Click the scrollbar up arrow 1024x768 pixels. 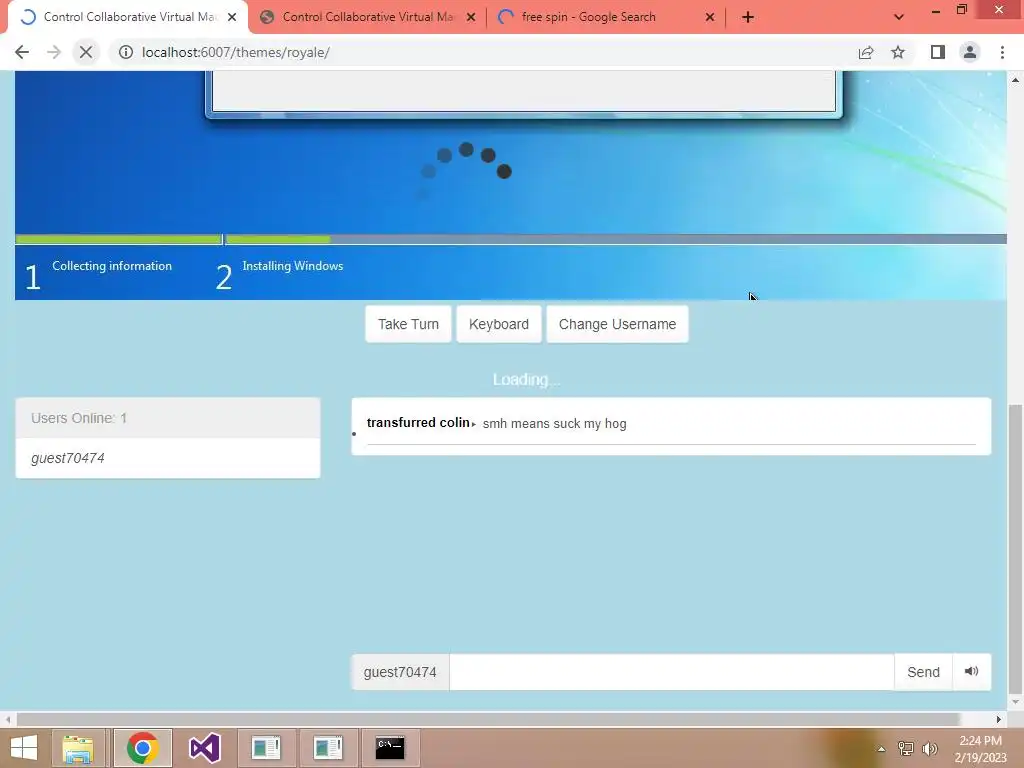(x=1016, y=80)
